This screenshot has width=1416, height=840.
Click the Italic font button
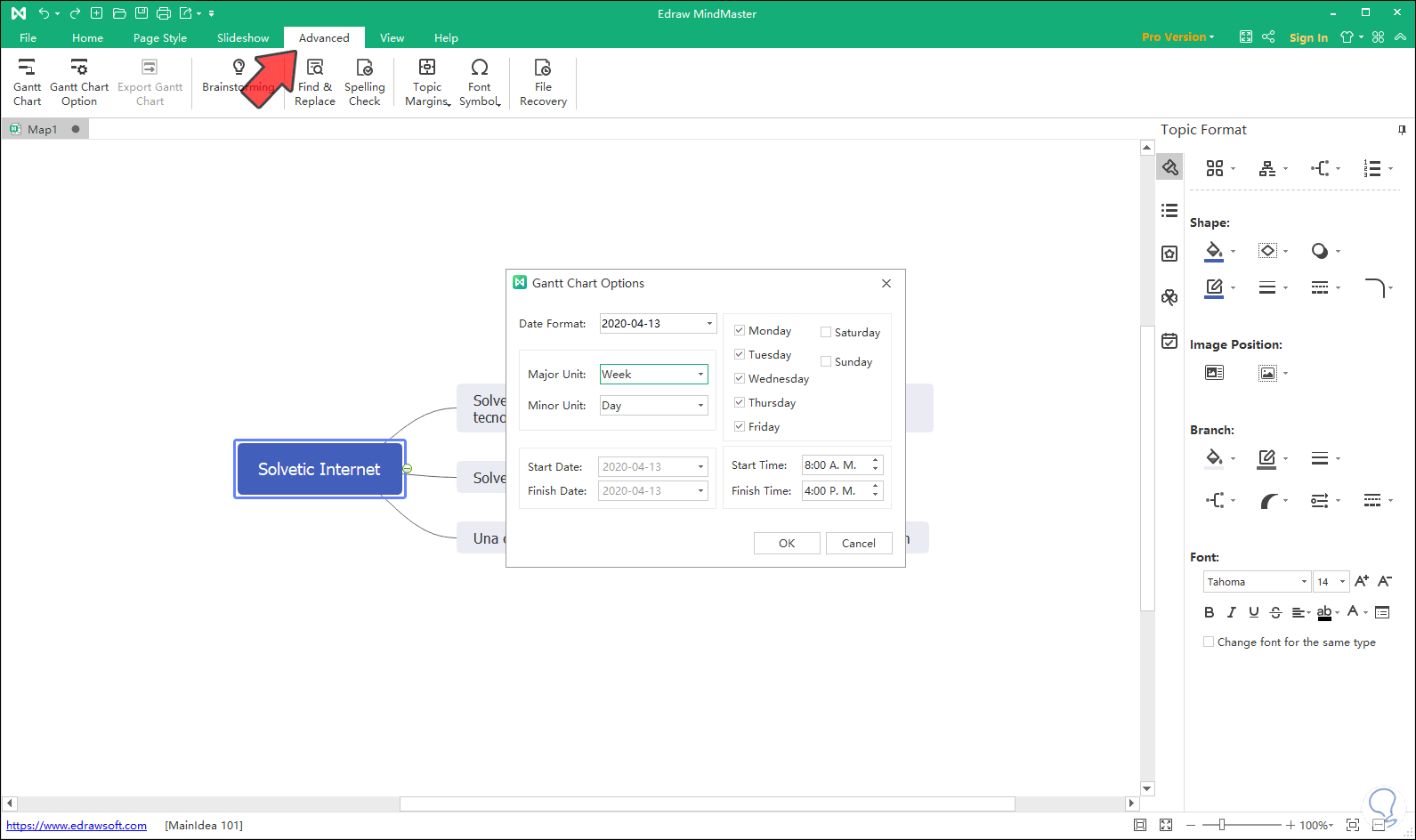point(1231,612)
